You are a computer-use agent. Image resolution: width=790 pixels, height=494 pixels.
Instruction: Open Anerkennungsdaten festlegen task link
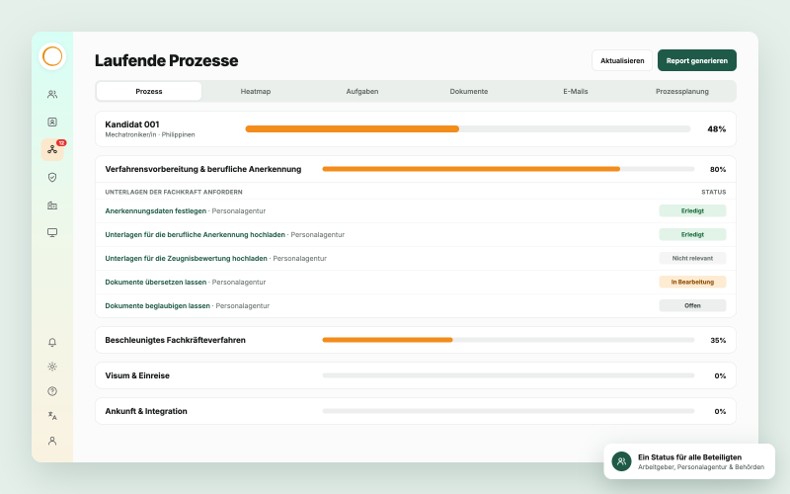point(156,211)
